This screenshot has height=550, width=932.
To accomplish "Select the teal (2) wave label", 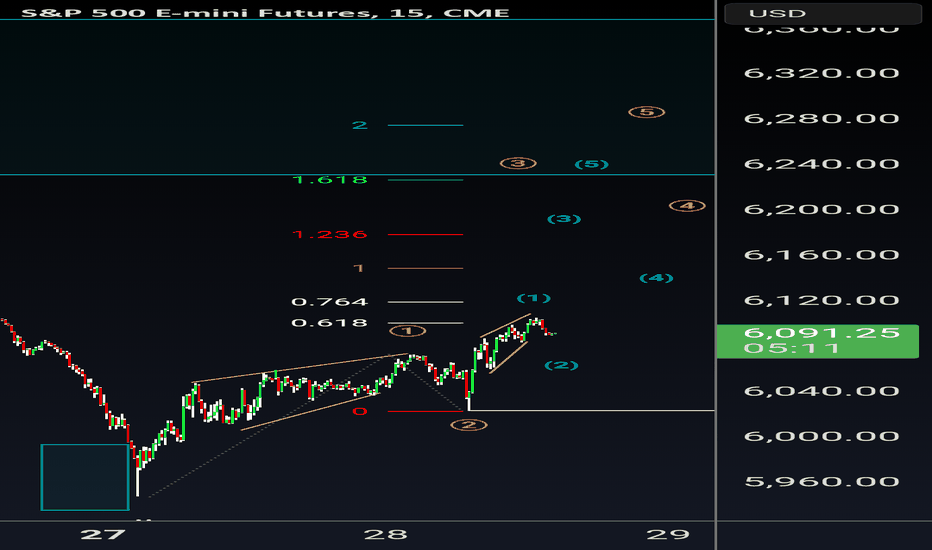I will tap(562, 365).
